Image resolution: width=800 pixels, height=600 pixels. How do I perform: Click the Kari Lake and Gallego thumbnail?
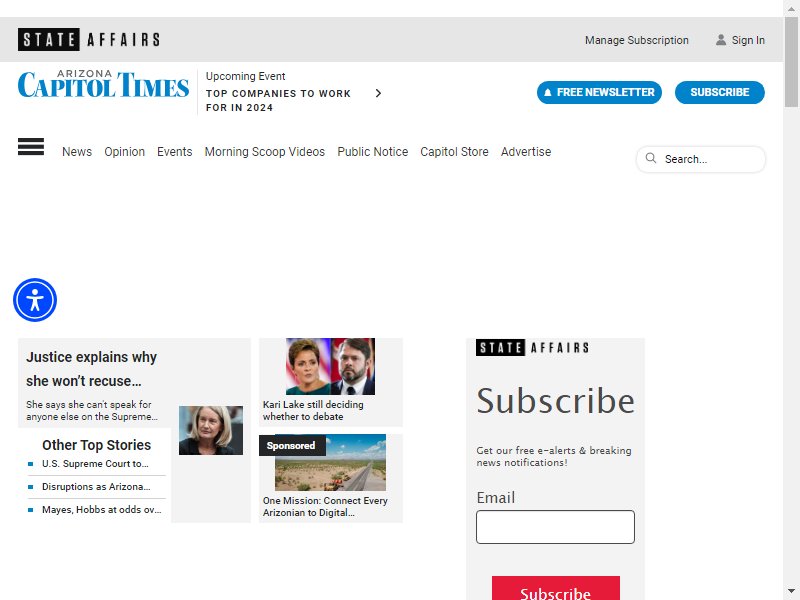pyautogui.click(x=331, y=366)
